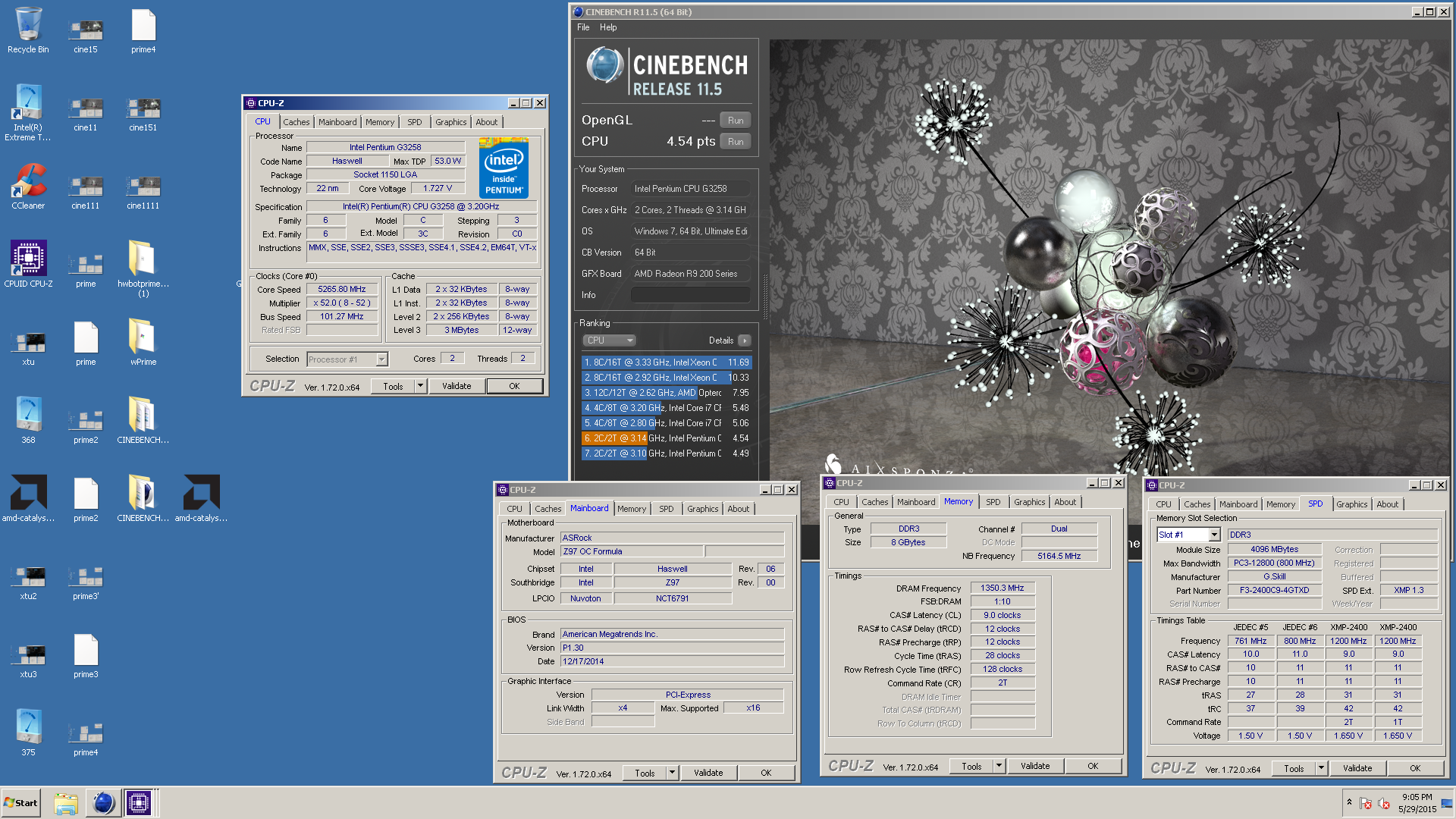
Task: Switch to Caches tab in top CPU-Z window
Action: [x=297, y=122]
